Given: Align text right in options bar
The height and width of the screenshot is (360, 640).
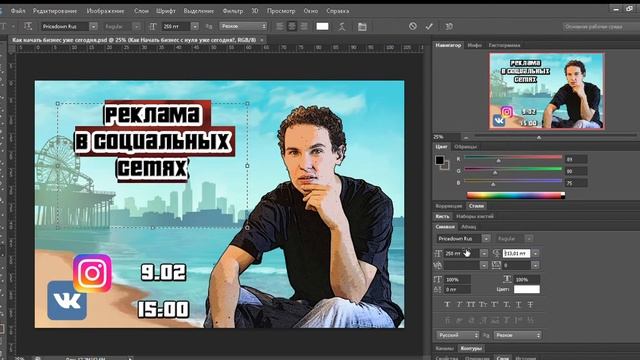Looking at the screenshot, I should coord(304,26).
